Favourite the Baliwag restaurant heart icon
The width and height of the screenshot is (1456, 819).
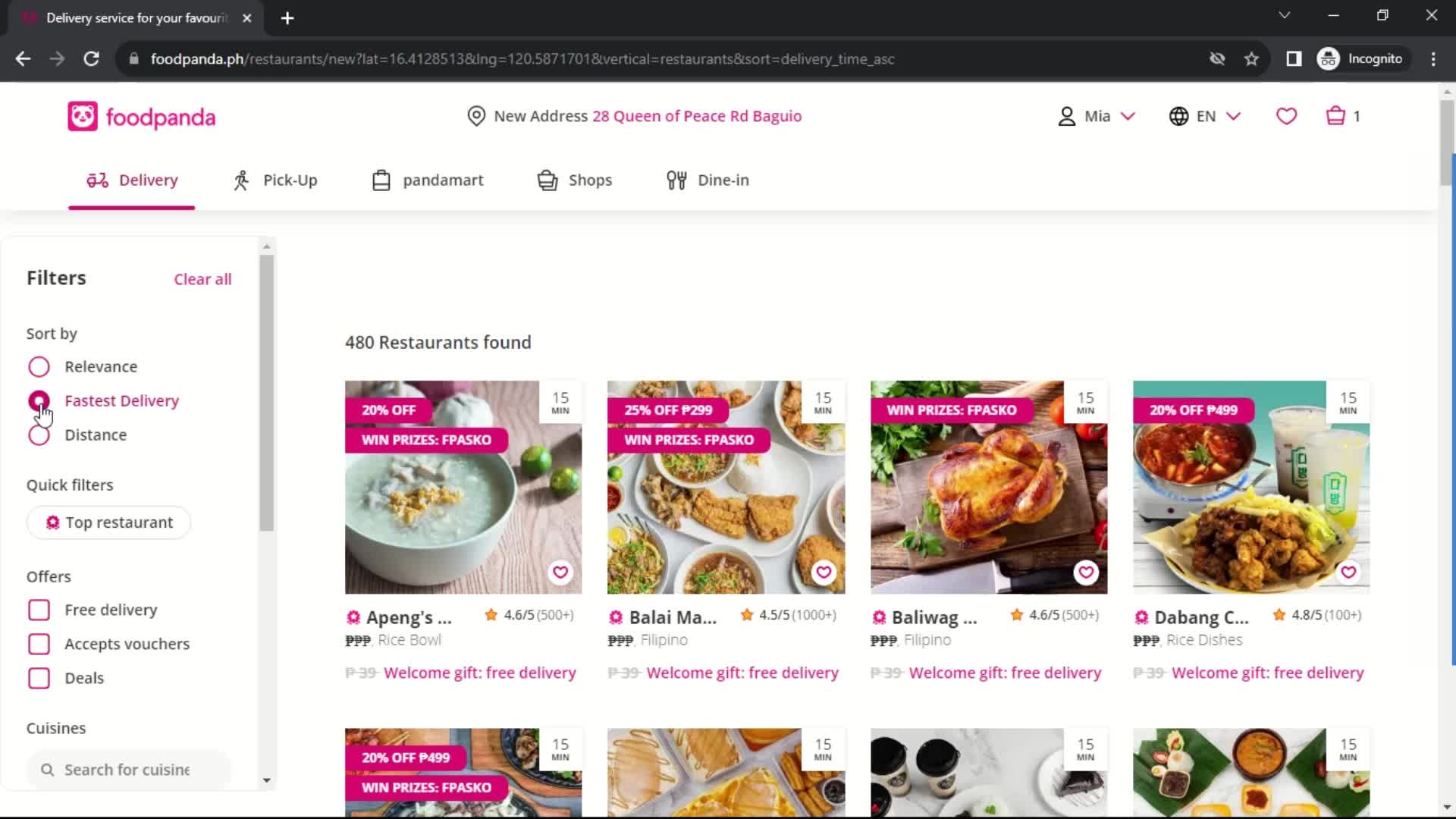pyautogui.click(x=1086, y=573)
